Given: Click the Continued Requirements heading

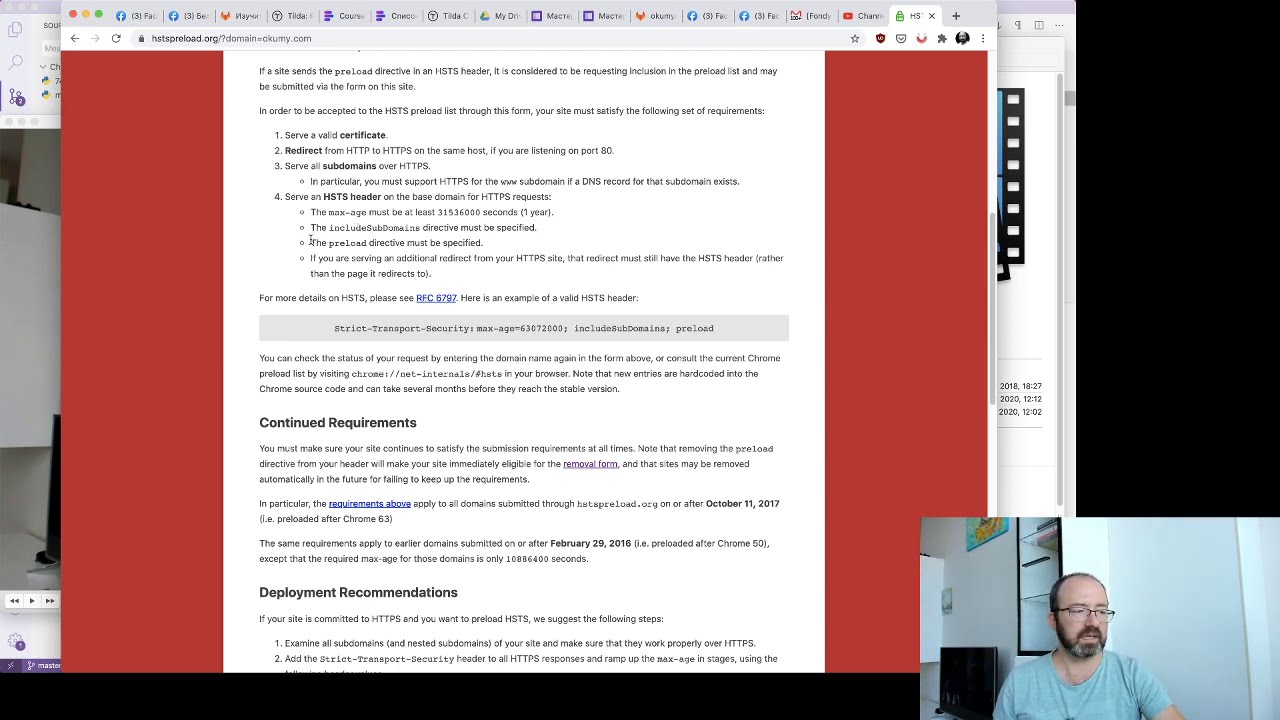Looking at the screenshot, I should [338, 423].
